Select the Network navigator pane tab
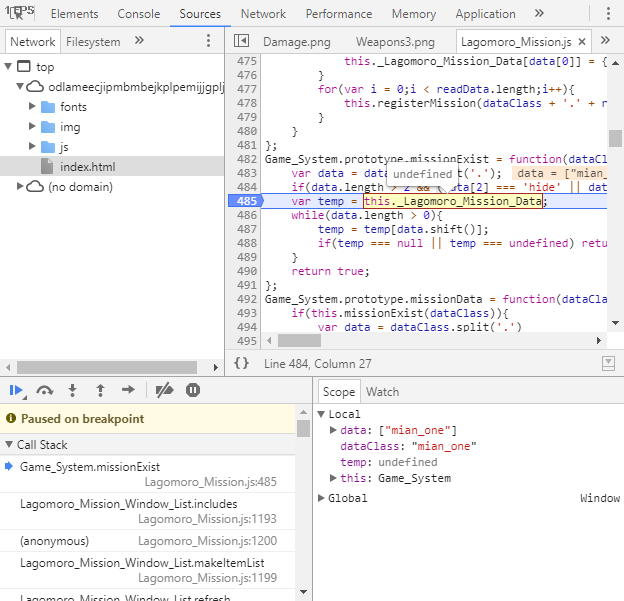624x601 pixels. [x=33, y=41]
